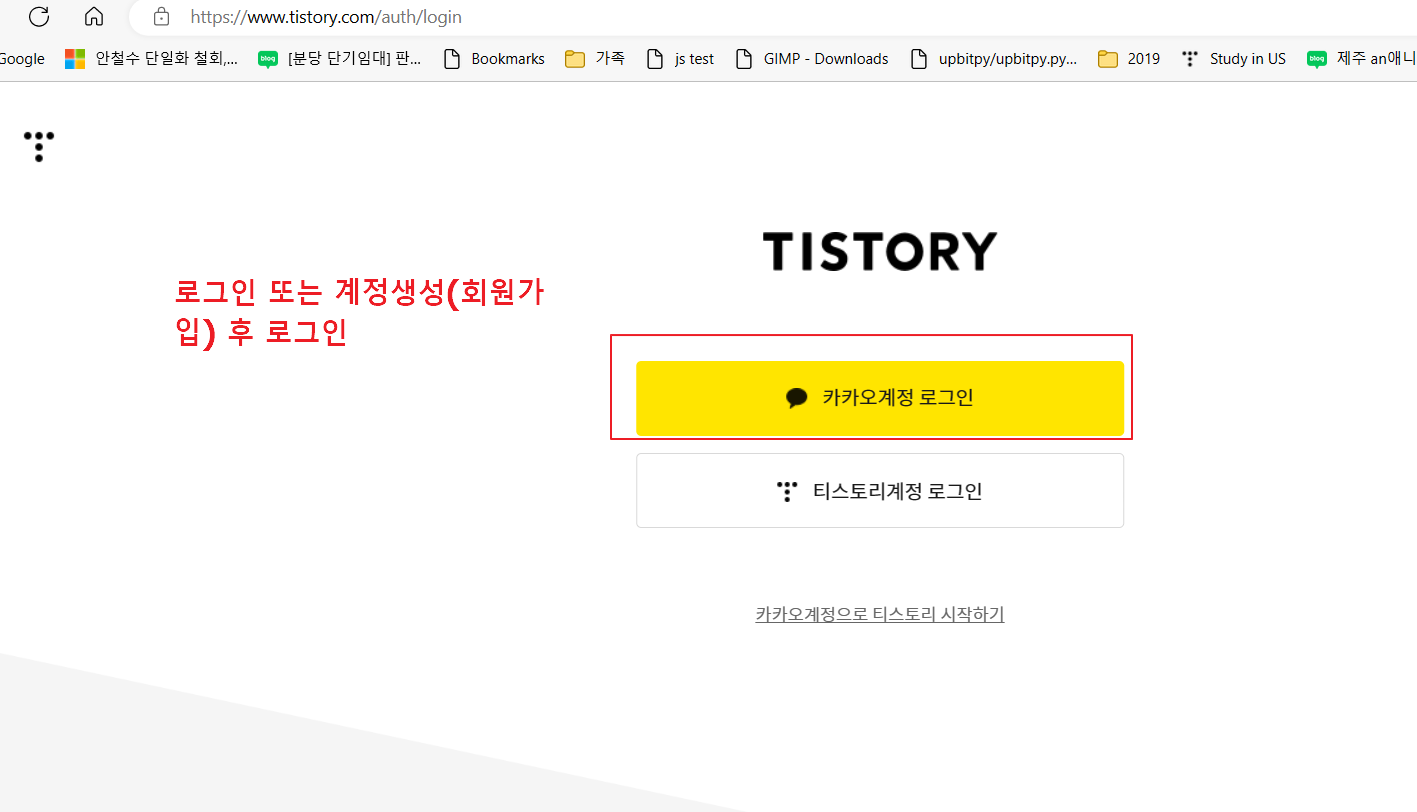The image size is (1417, 812).
Task: Open the upbitpy/upbitpy.py bookmark
Action: pos(993,59)
